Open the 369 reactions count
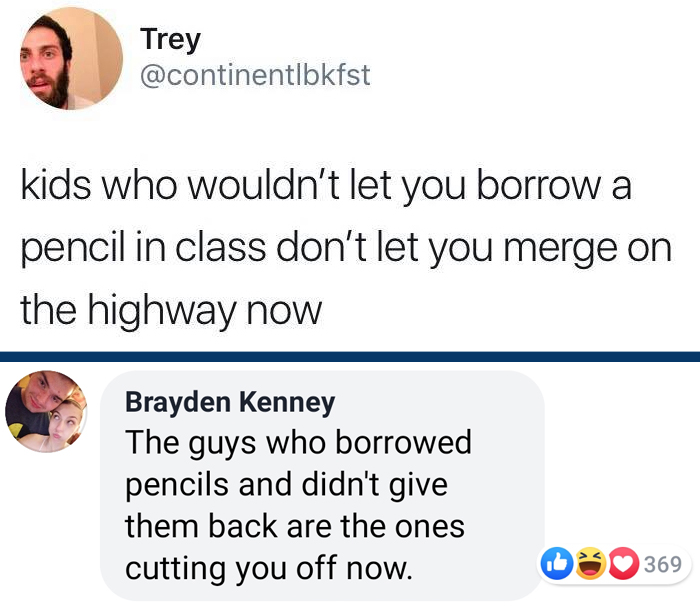Image resolution: width=700 pixels, height=608 pixels. 662,564
